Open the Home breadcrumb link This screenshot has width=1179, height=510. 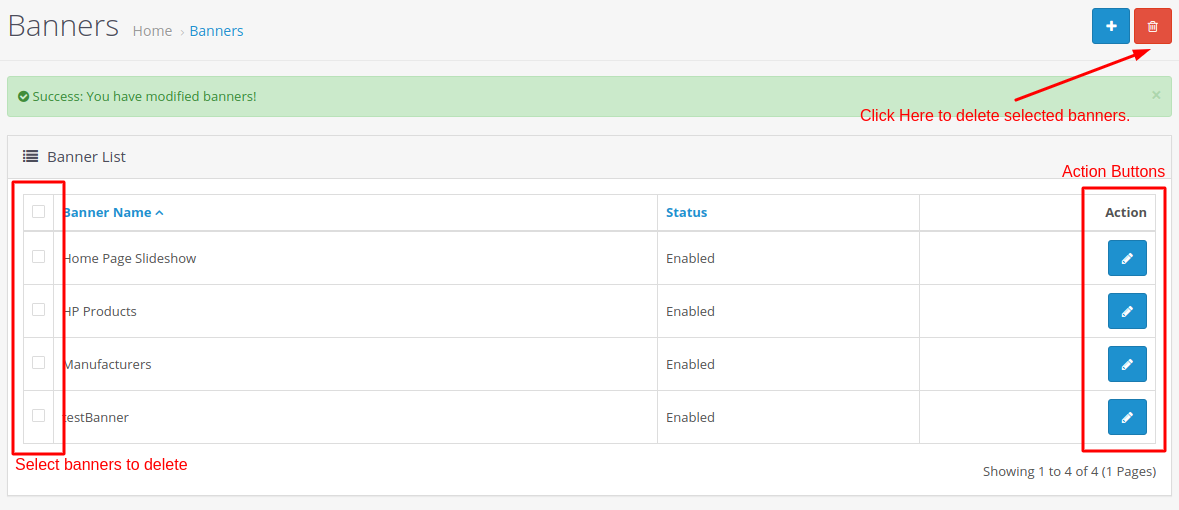click(152, 31)
